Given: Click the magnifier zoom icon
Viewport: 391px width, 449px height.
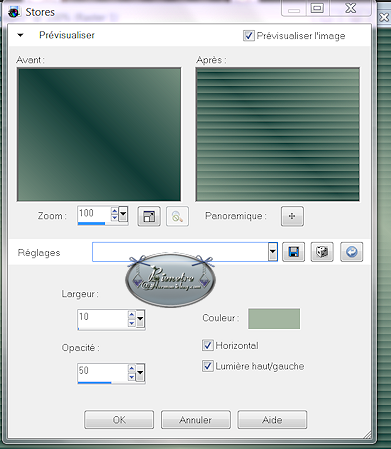Looking at the screenshot, I should click(x=177, y=216).
